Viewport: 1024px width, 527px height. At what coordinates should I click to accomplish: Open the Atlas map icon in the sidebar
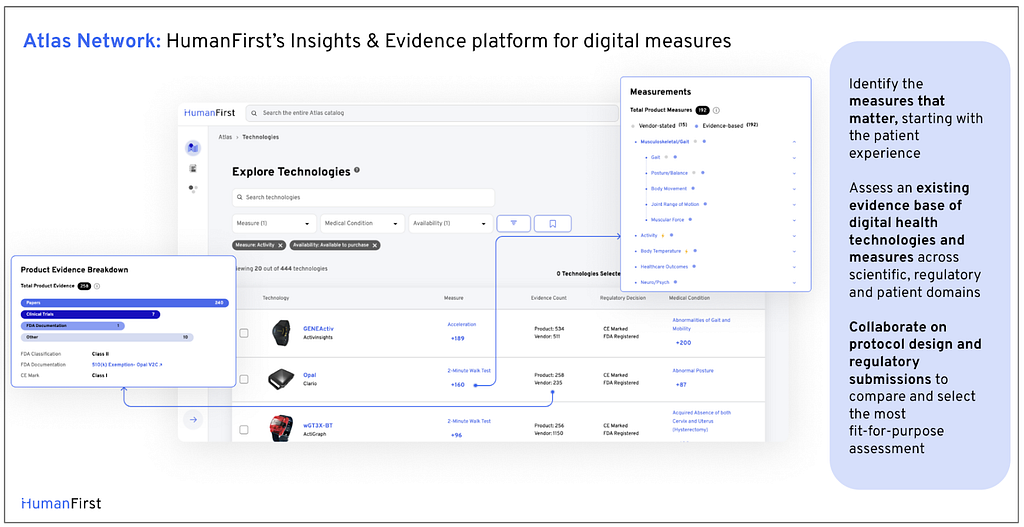[x=193, y=148]
